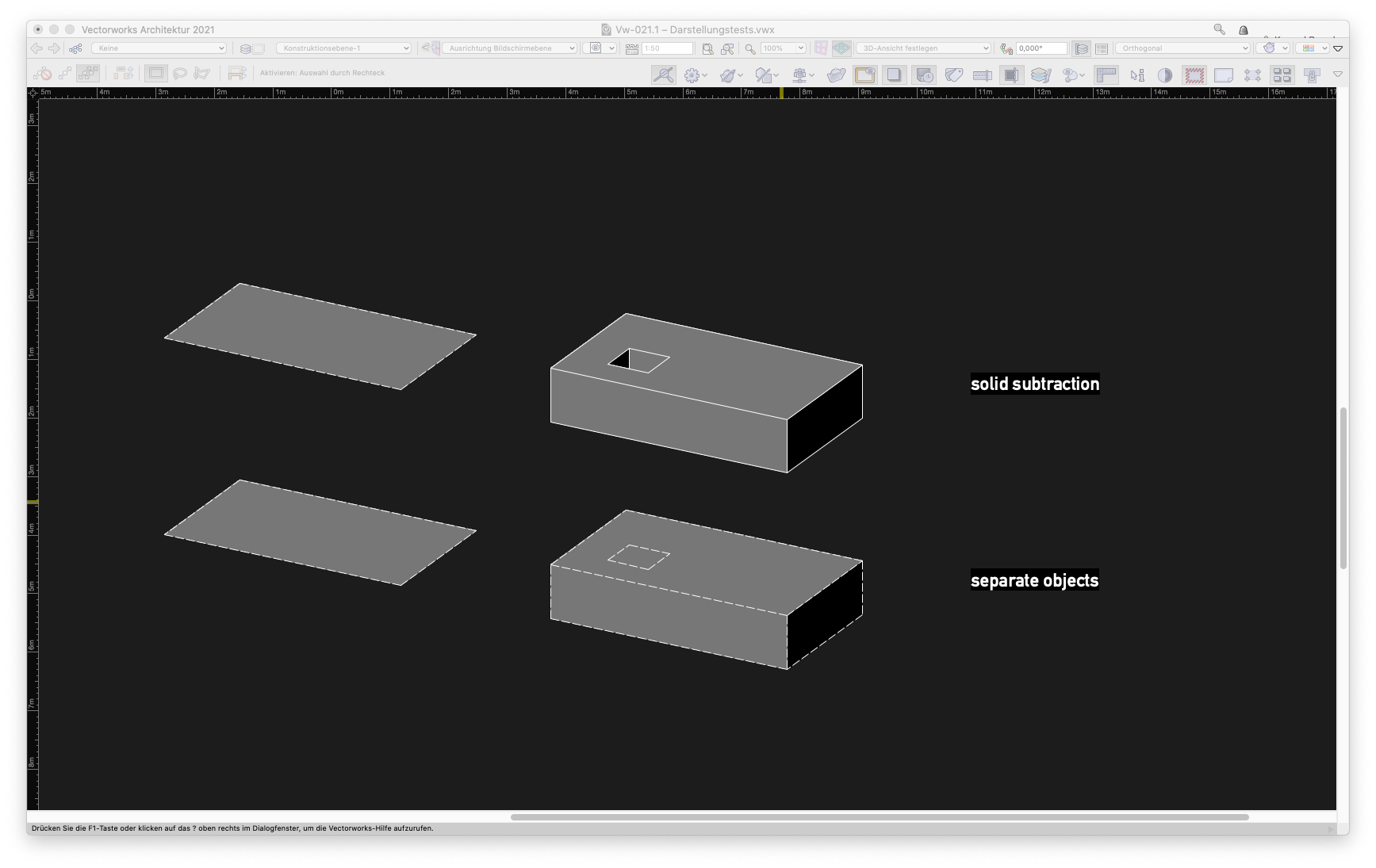Click the search icon in the title bar
This screenshot has height=868, width=1376.
click(1219, 29)
